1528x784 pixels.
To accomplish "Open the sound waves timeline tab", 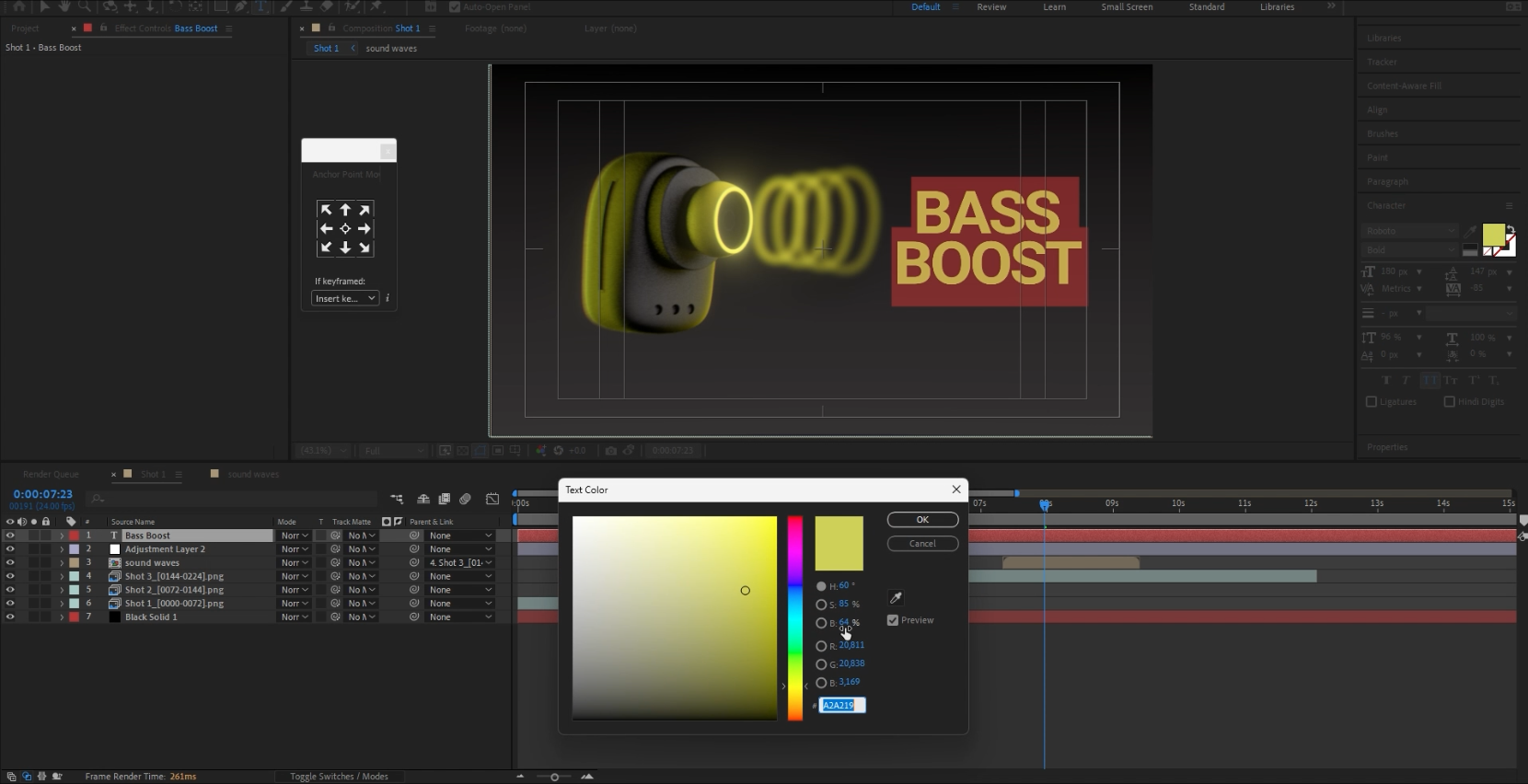I will point(253,474).
